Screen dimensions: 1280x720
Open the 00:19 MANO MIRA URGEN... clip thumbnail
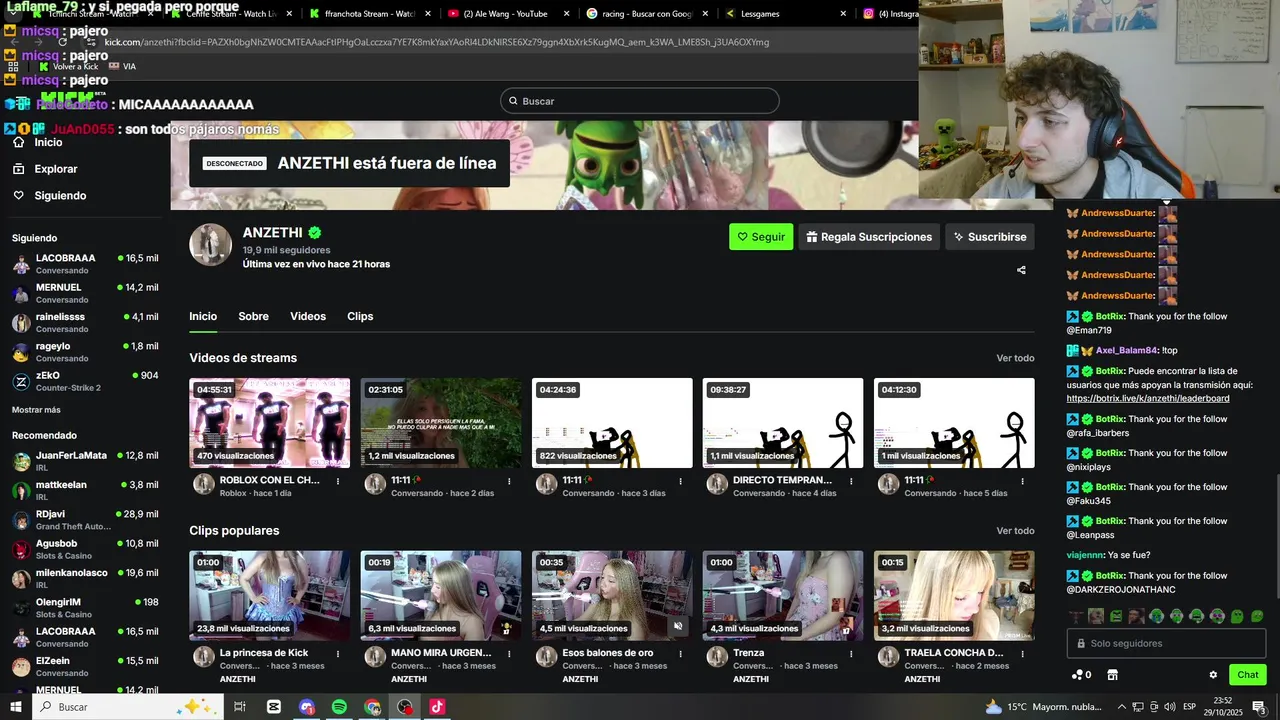(441, 596)
